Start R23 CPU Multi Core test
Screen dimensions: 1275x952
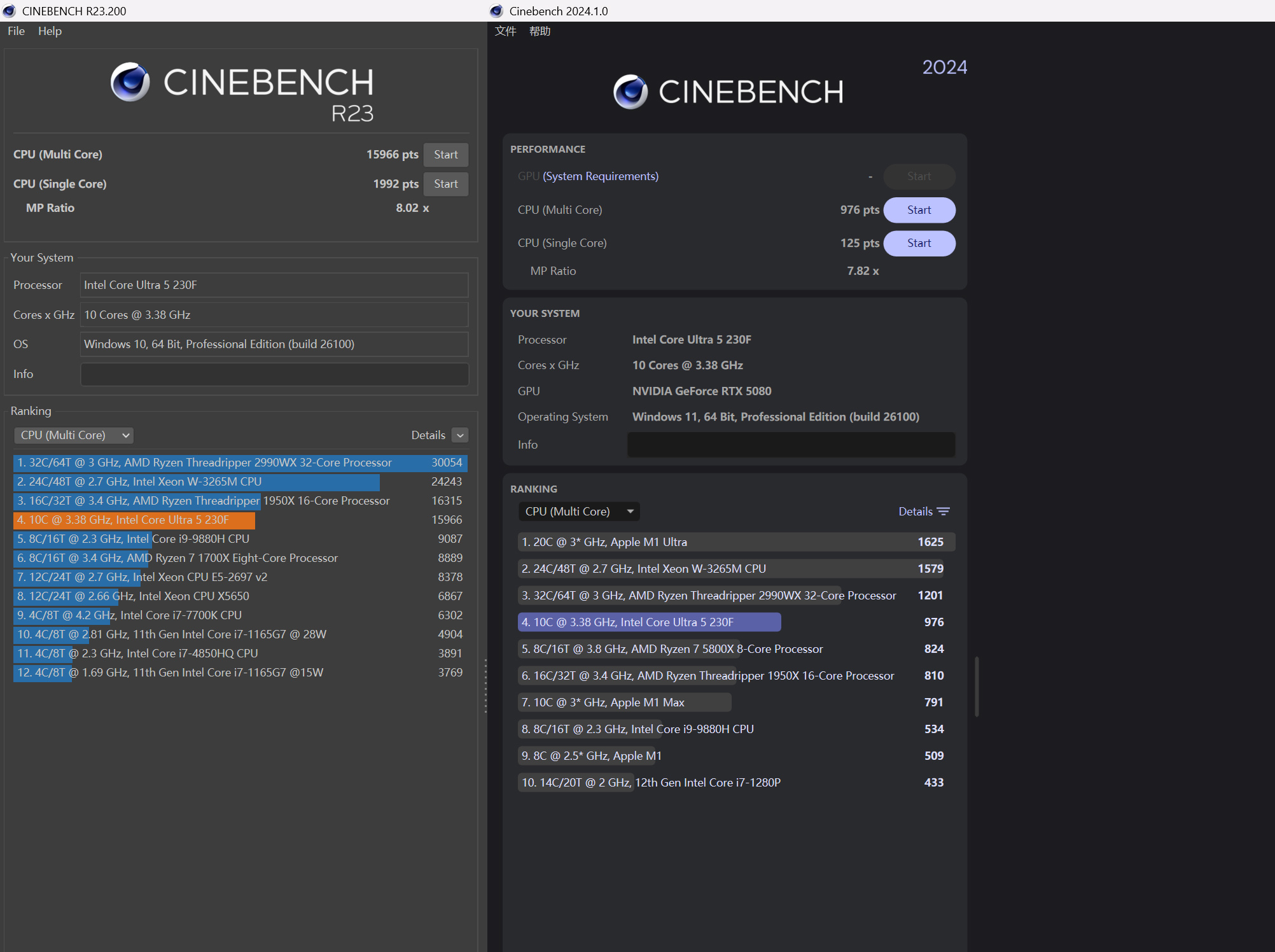445,155
